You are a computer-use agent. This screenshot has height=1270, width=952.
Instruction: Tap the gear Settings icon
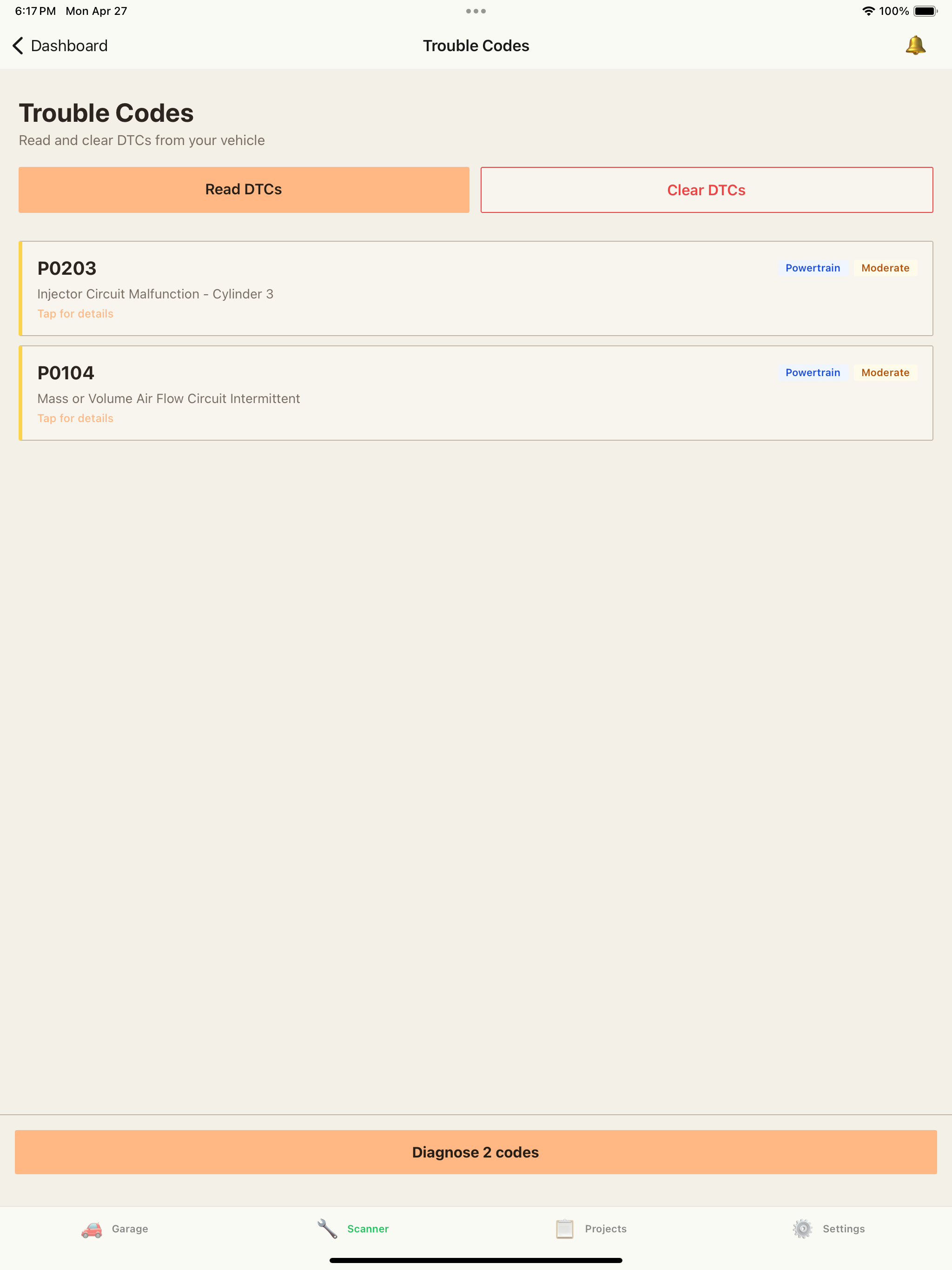802,1229
